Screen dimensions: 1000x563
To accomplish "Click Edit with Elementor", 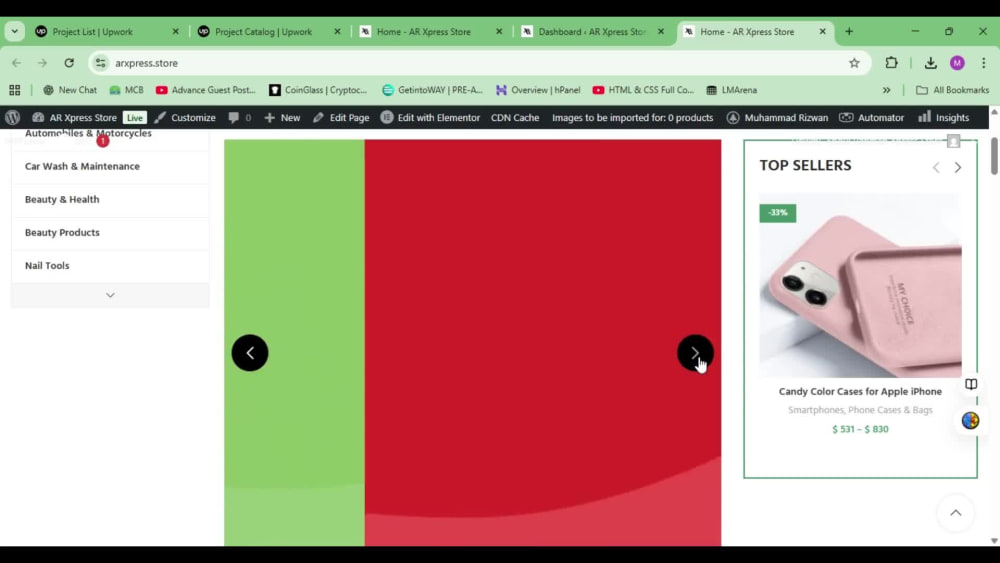I will pyautogui.click(x=430, y=117).
